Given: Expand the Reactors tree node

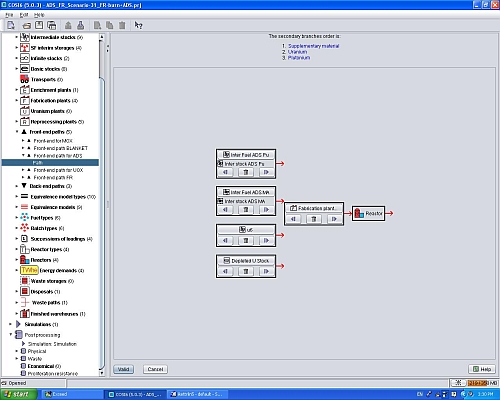Looking at the screenshot, I should tap(17, 260).
